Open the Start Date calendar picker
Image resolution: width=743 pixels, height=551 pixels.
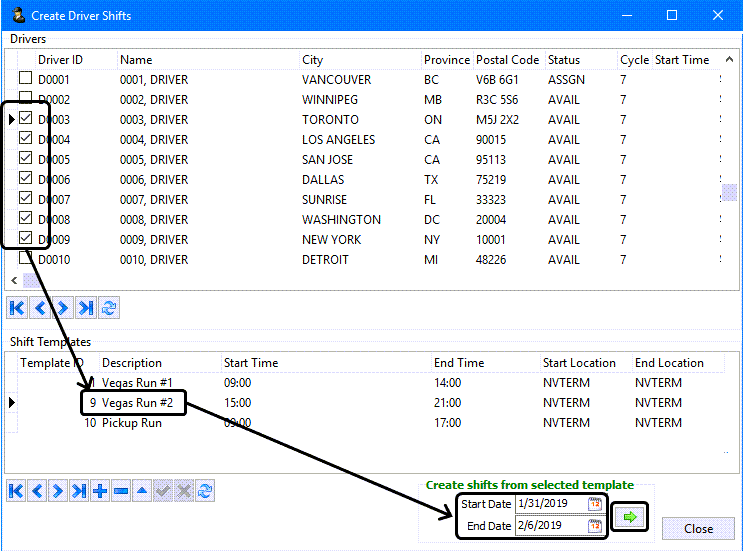point(595,505)
